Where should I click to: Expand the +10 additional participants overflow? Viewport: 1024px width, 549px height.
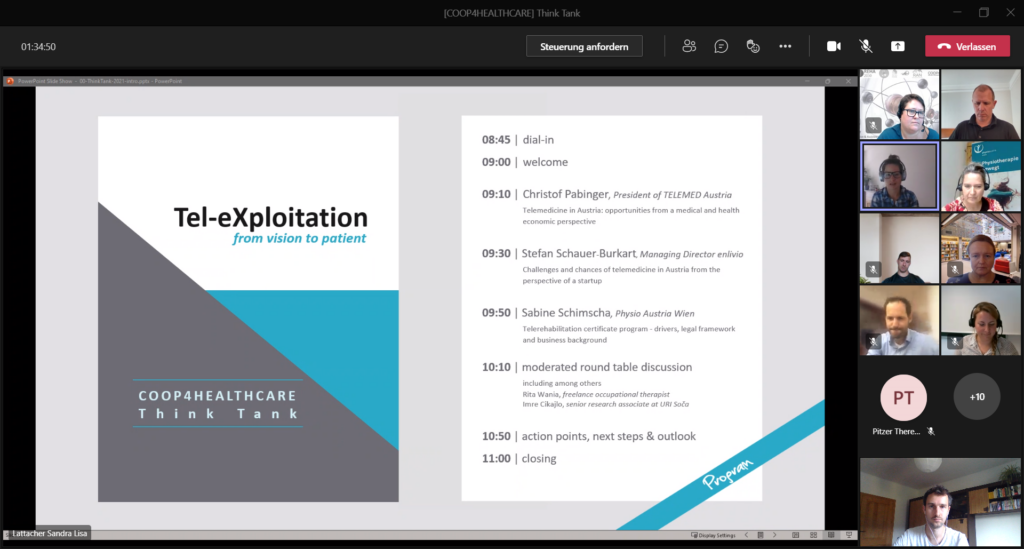(976, 397)
